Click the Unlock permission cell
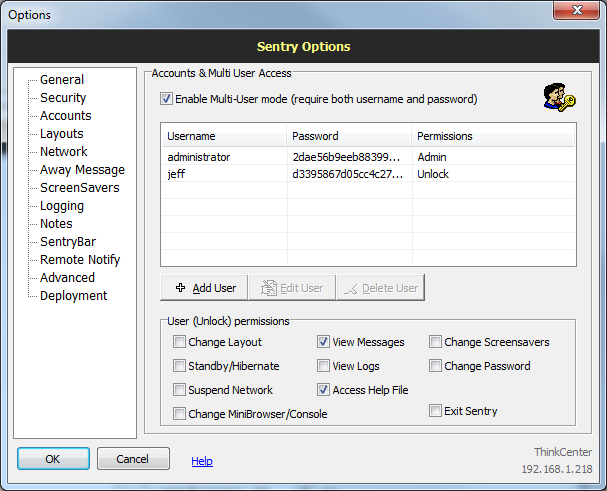The width and height of the screenshot is (607, 491). click(x=433, y=174)
